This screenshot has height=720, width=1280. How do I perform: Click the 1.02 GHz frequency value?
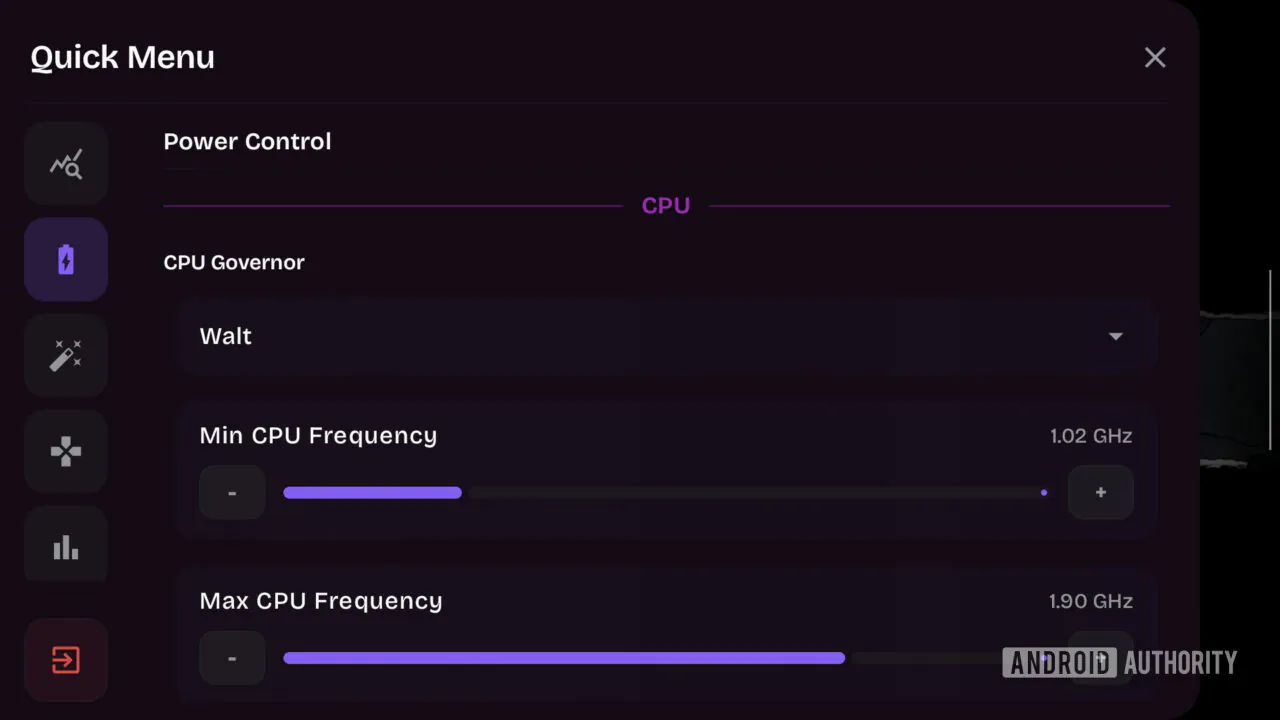point(1091,436)
